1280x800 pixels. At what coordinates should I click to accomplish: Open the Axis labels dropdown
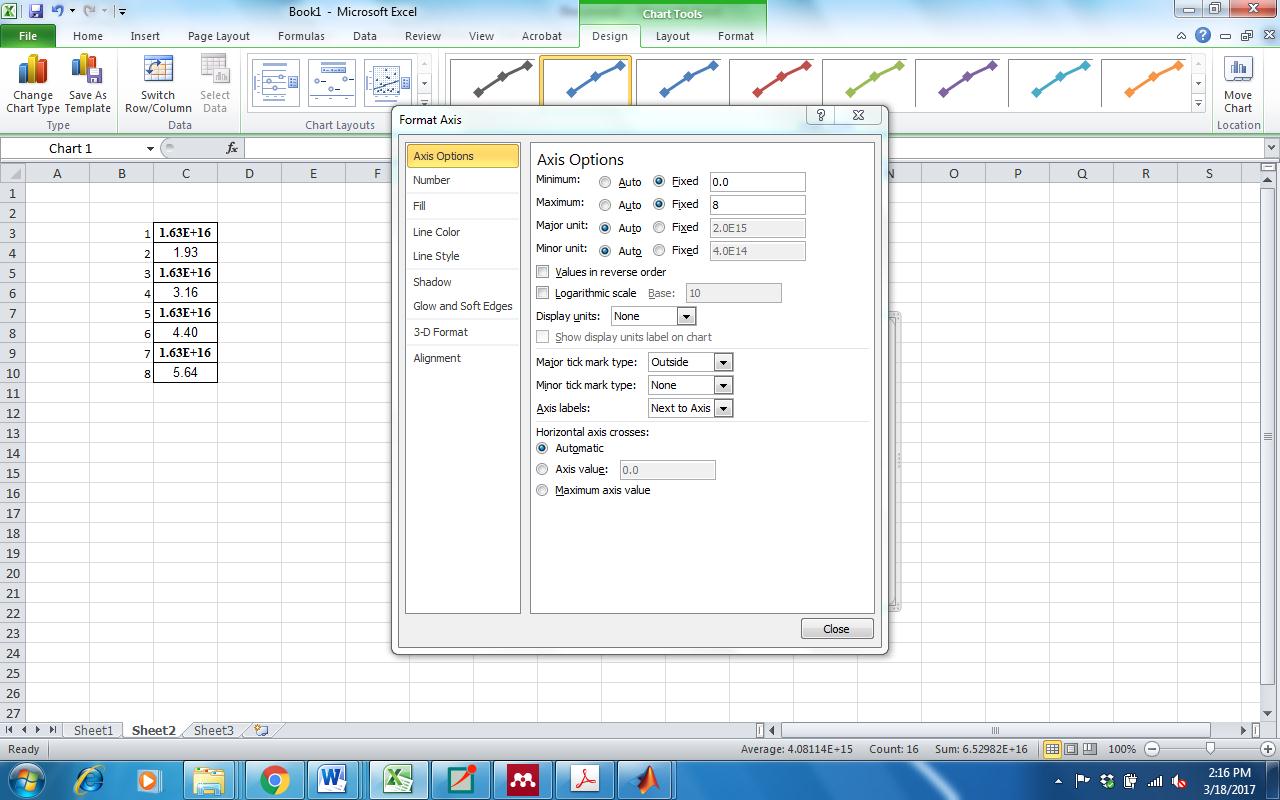(721, 407)
